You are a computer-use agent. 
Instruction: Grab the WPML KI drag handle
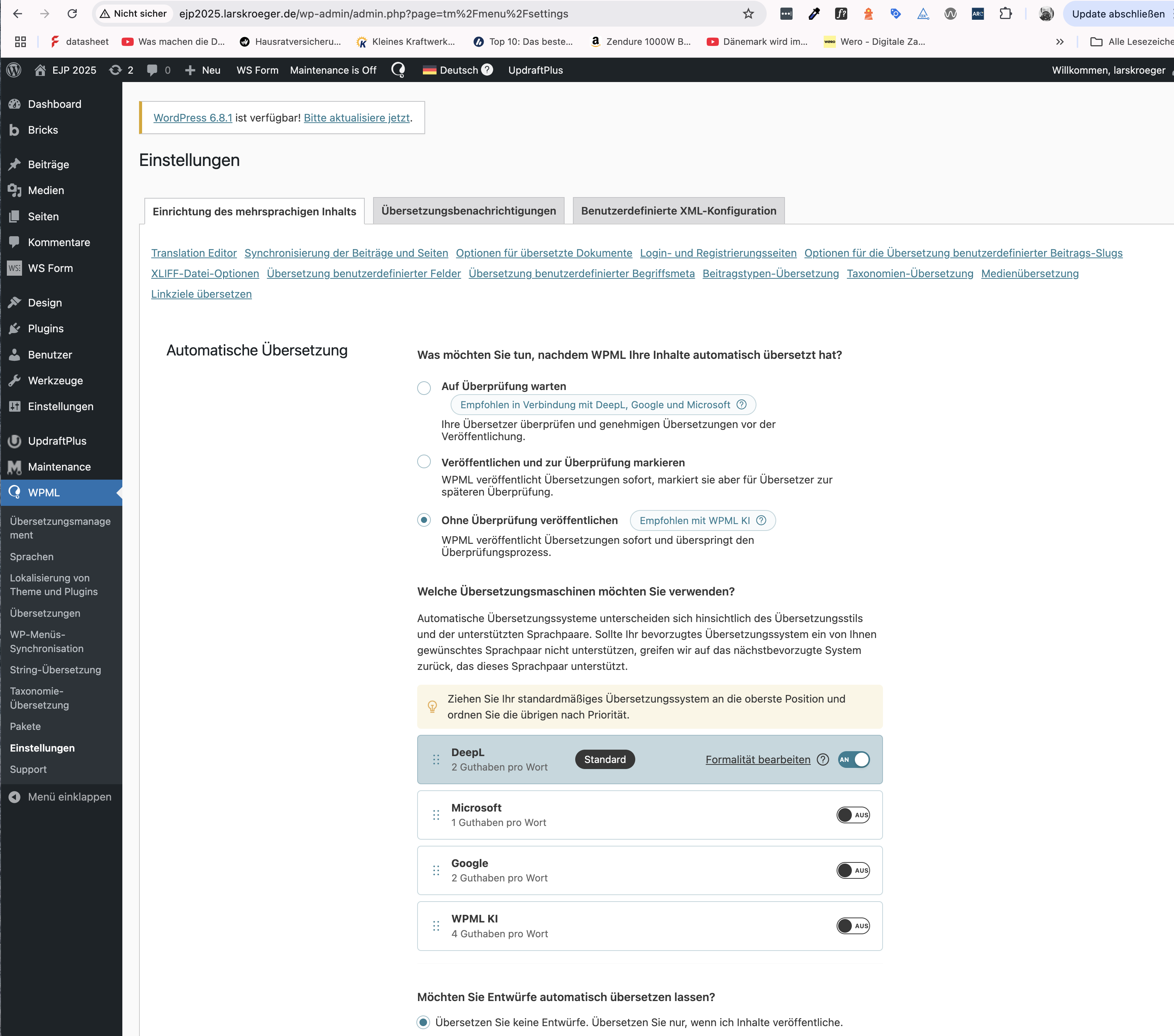click(x=436, y=926)
